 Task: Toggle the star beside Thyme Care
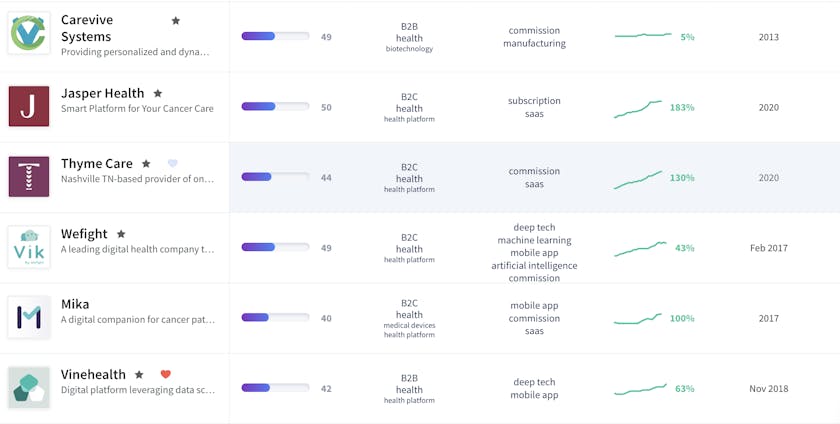[x=146, y=164]
